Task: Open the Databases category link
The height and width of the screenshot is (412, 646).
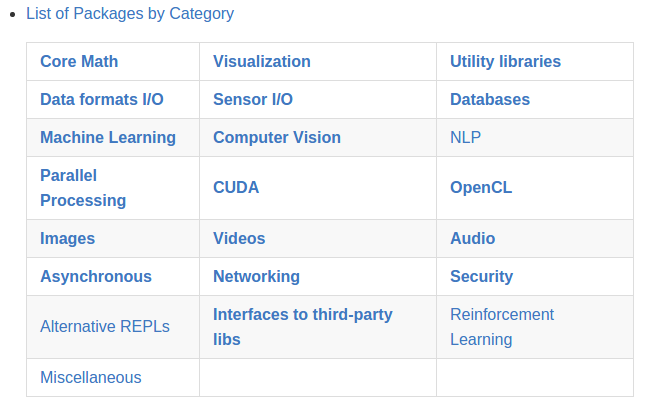Action: point(490,99)
